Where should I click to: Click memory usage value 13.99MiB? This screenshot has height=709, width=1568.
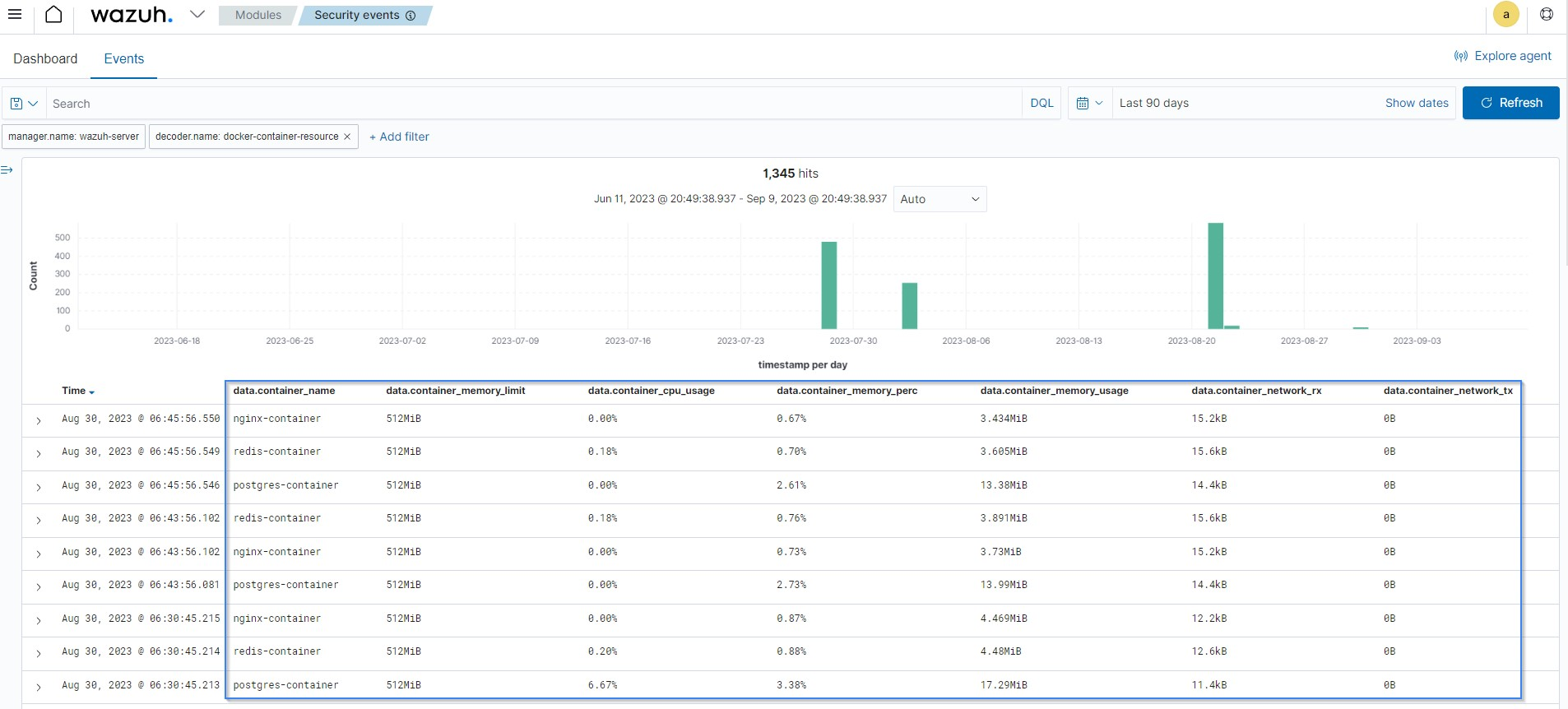1003,585
